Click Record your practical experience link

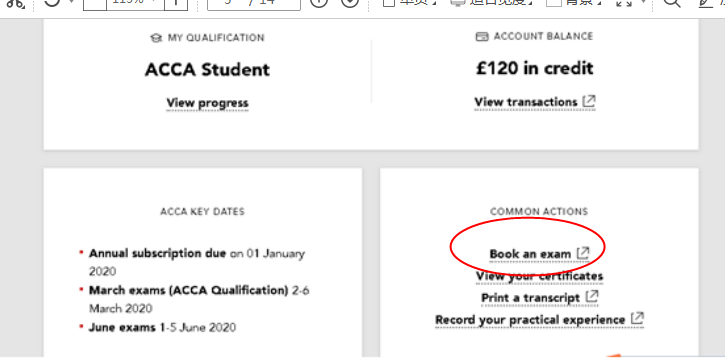point(530,320)
